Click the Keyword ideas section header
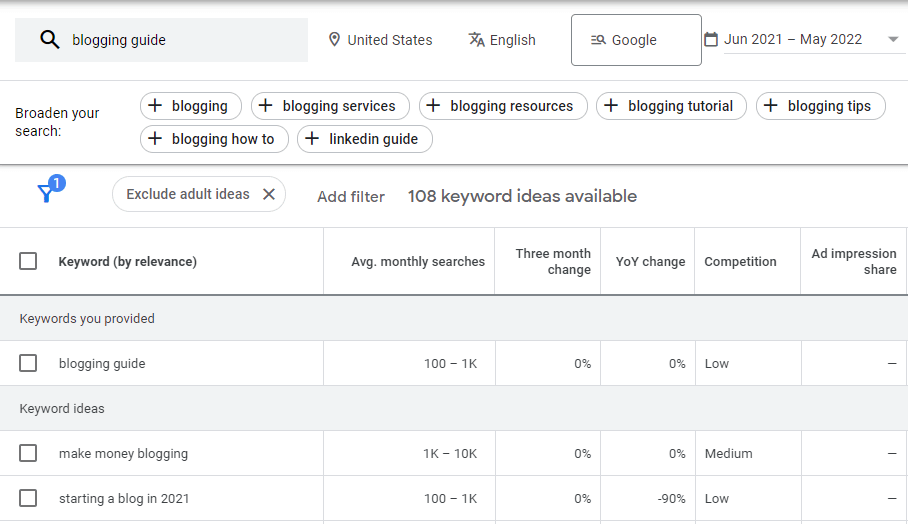908x524 pixels. (x=62, y=409)
